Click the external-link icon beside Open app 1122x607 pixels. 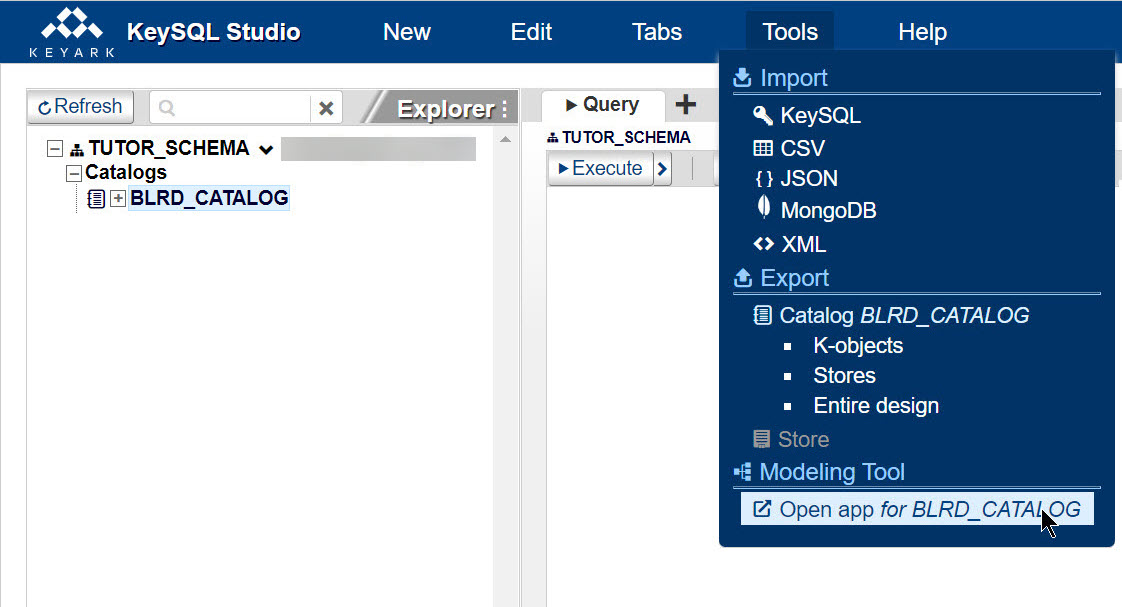pyautogui.click(x=762, y=509)
